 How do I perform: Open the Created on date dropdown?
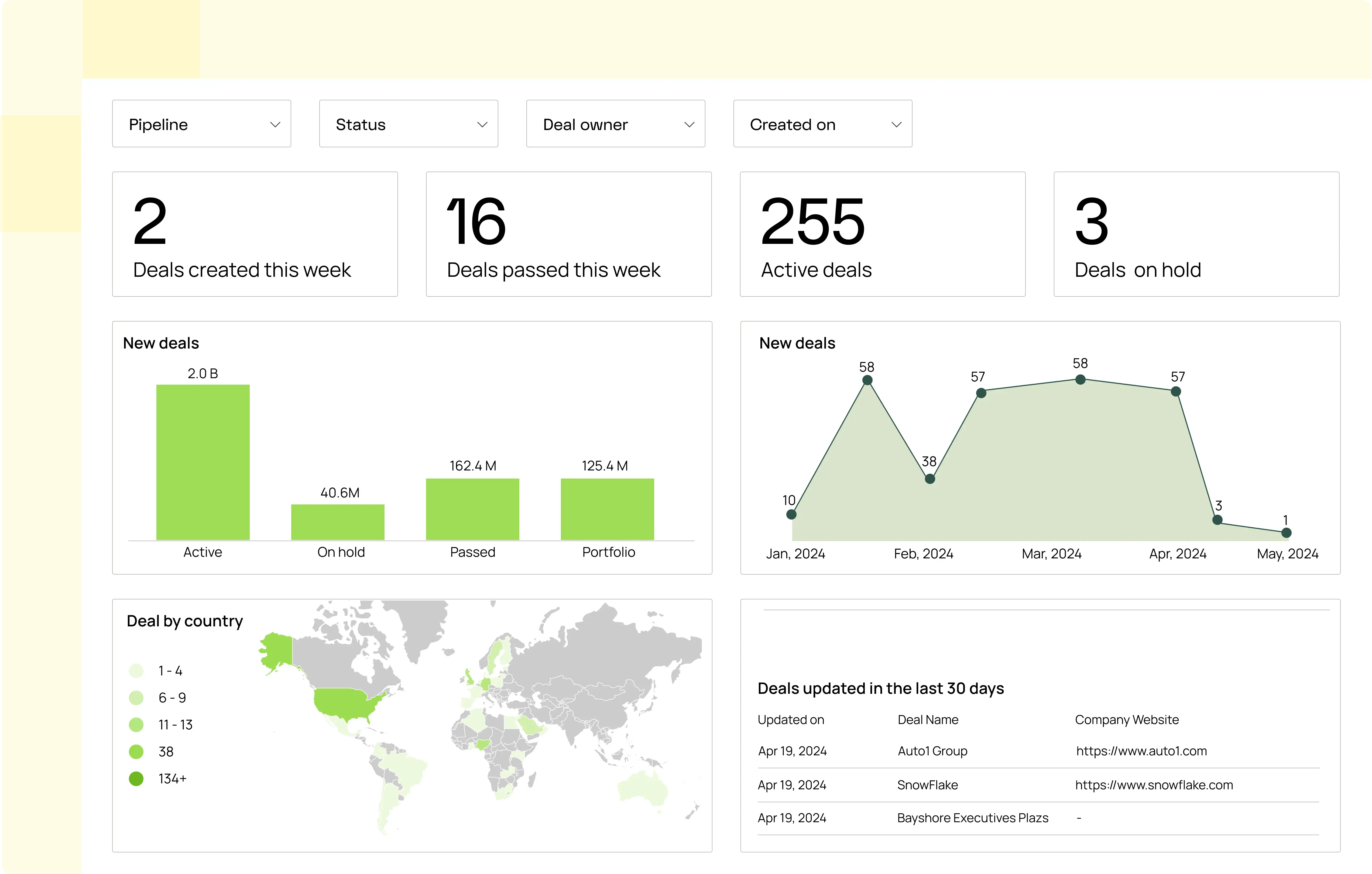(x=823, y=124)
